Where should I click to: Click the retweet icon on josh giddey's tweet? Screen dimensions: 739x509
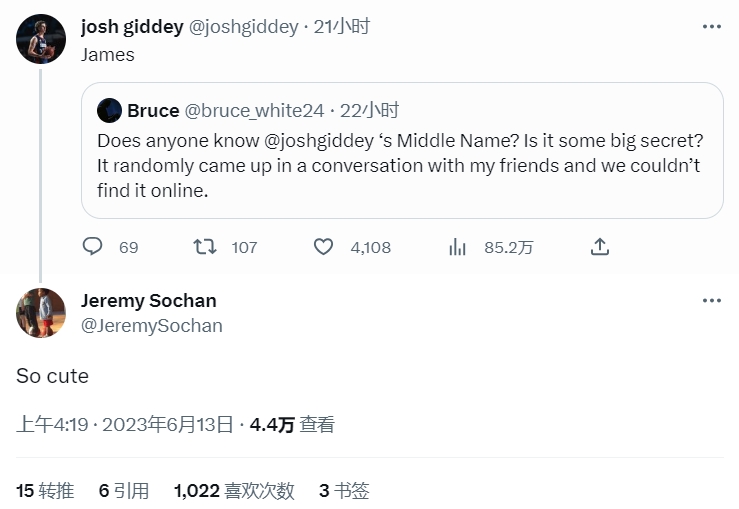coord(205,247)
